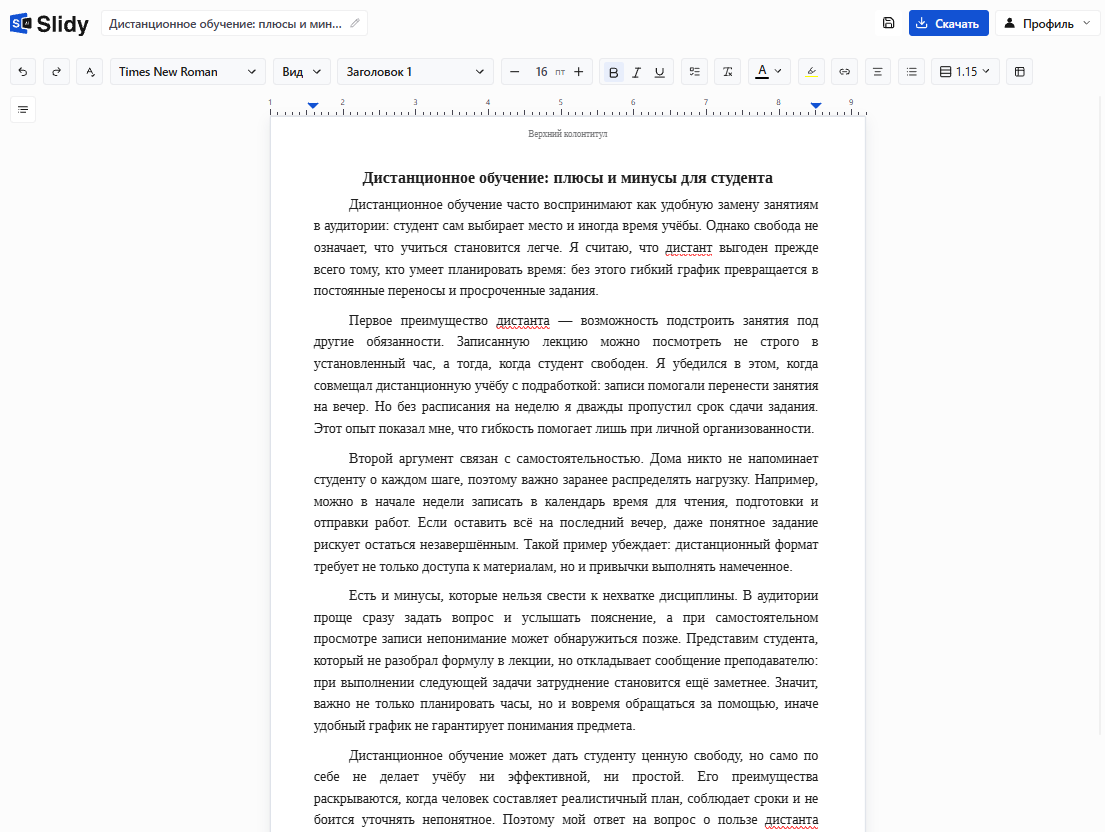1105x832 pixels.
Task: Click the checklist icon
Action: click(x=695, y=72)
